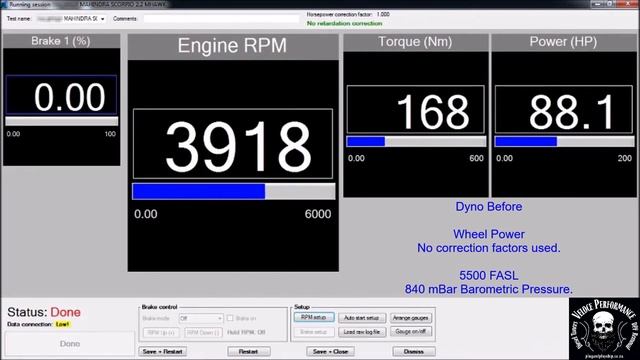Image resolution: width=640 pixels, height=360 pixels.
Task: Click the 200 power scale maximum
Action: point(624,158)
